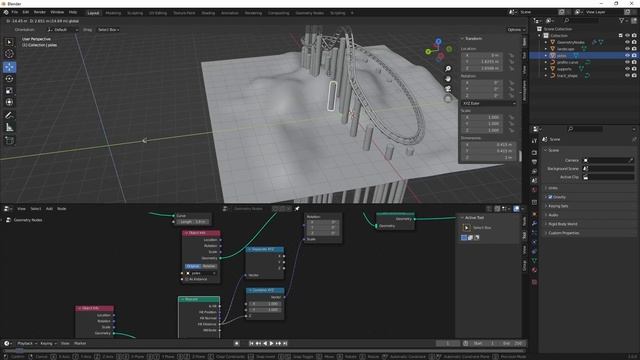
Task: Open the Window menu
Action: [x=57, y=13]
